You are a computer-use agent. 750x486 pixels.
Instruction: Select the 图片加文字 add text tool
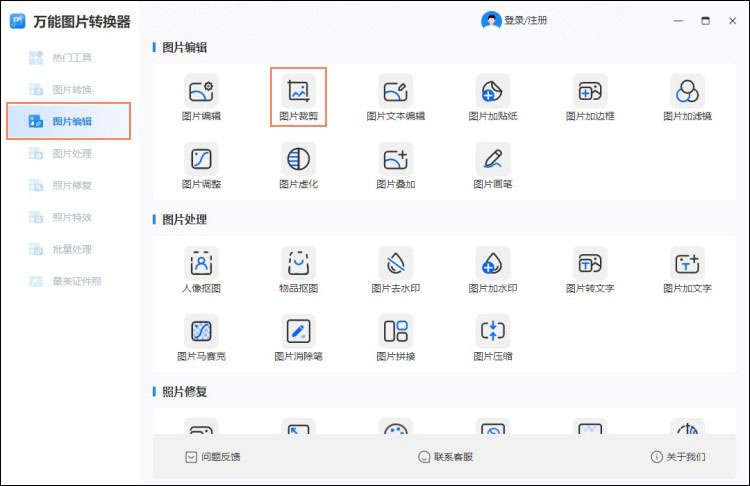point(687,264)
